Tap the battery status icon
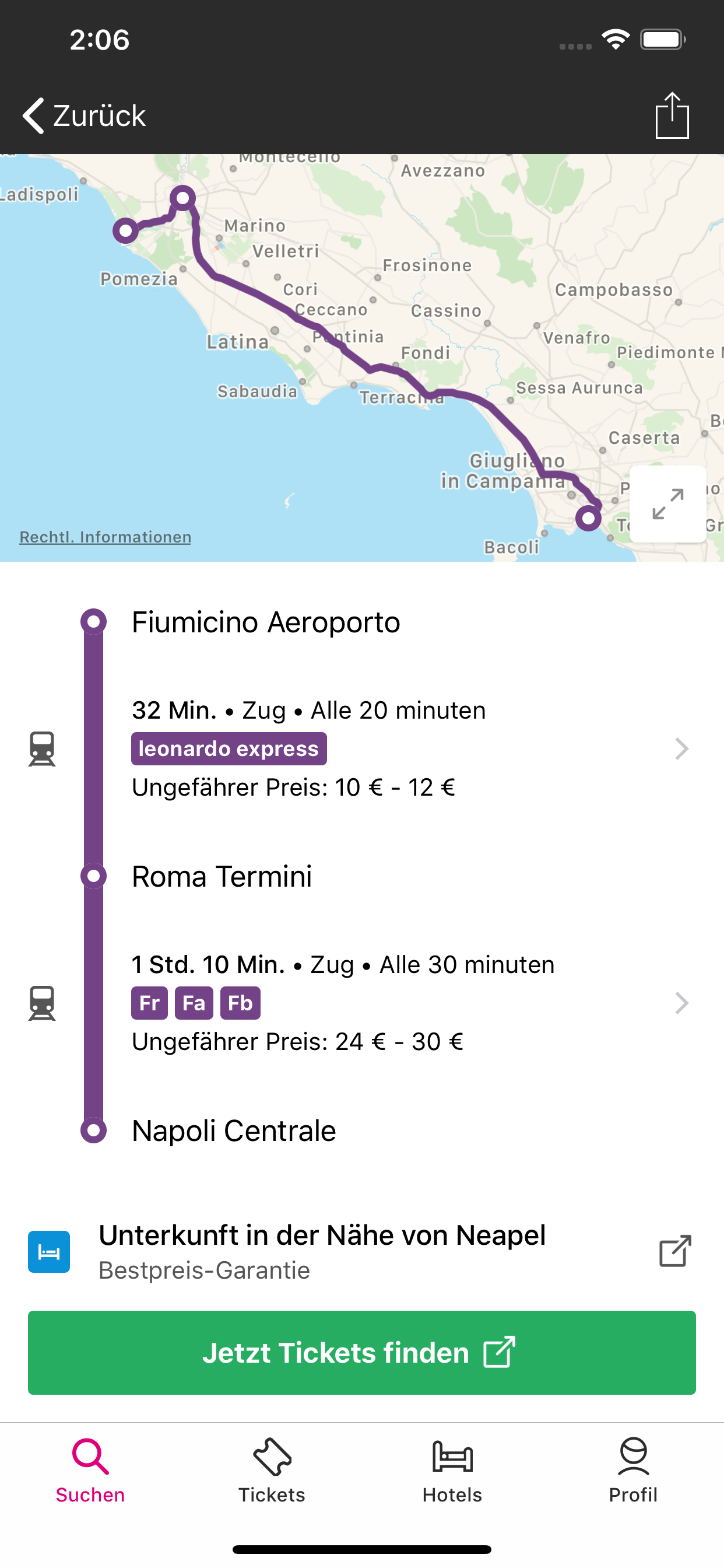The image size is (724, 1568). point(663,40)
